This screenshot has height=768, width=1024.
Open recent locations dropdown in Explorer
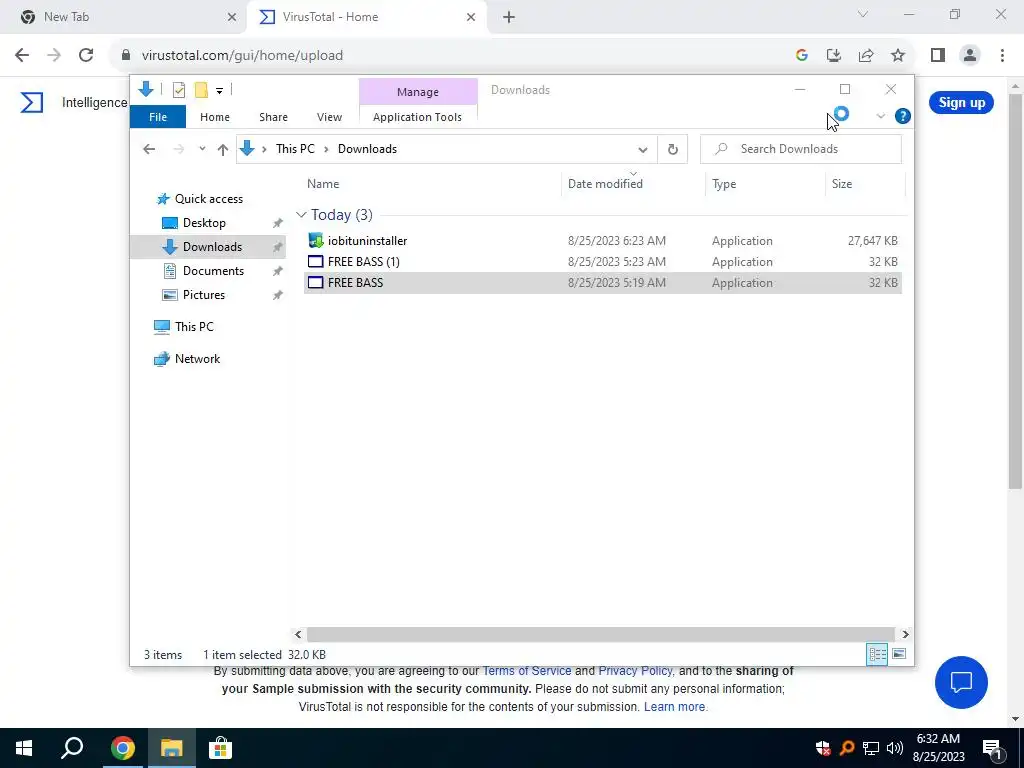(x=202, y=149)
